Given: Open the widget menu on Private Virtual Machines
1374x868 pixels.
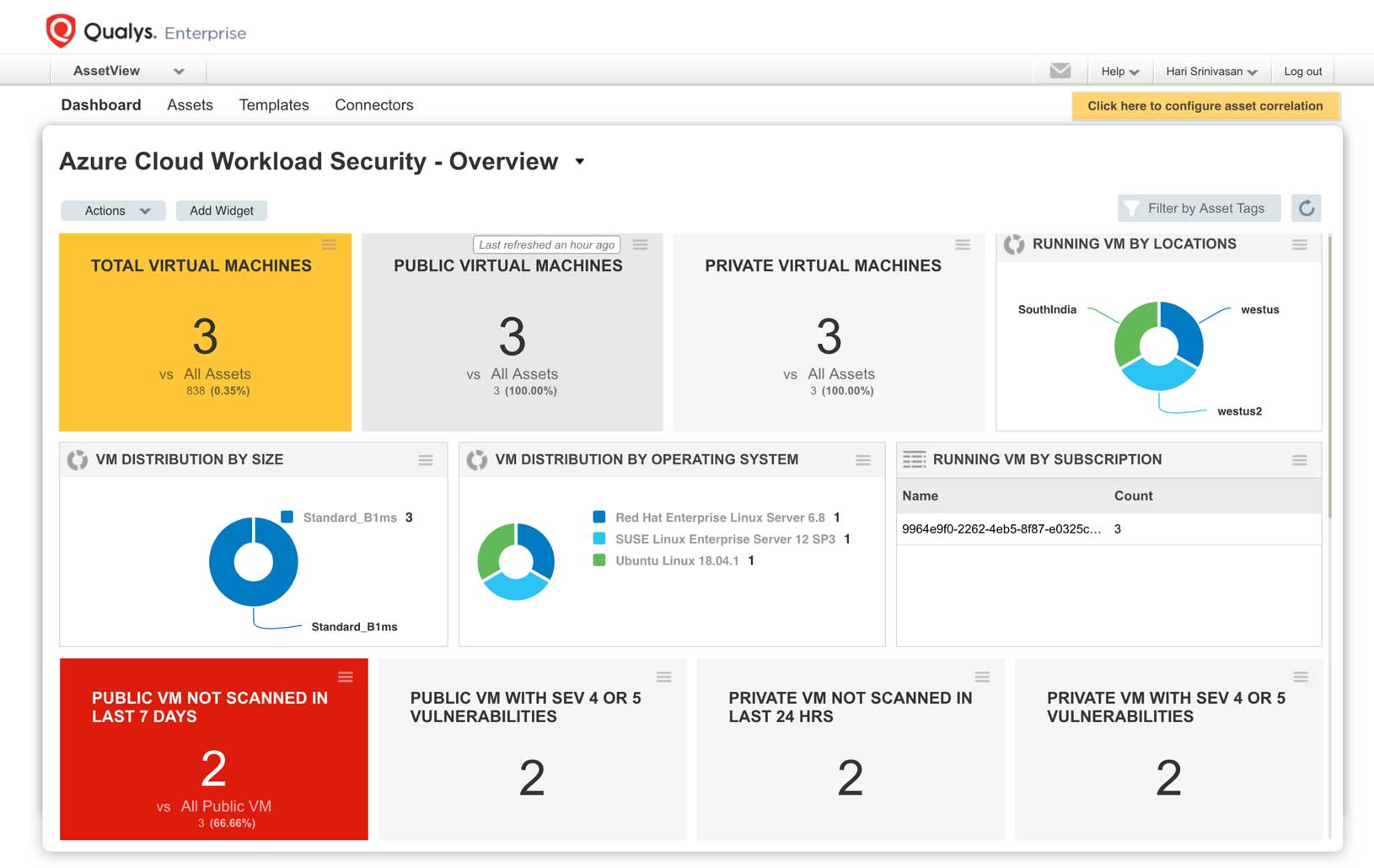Looking at the screenshot, I should 963,245.
